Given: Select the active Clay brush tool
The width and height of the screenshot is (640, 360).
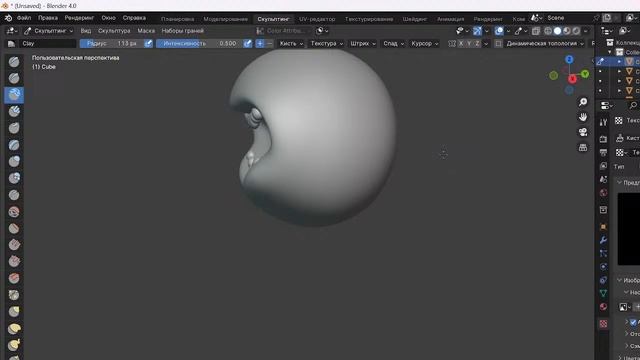Looking at the screenshot, I should tap(14, 95).
